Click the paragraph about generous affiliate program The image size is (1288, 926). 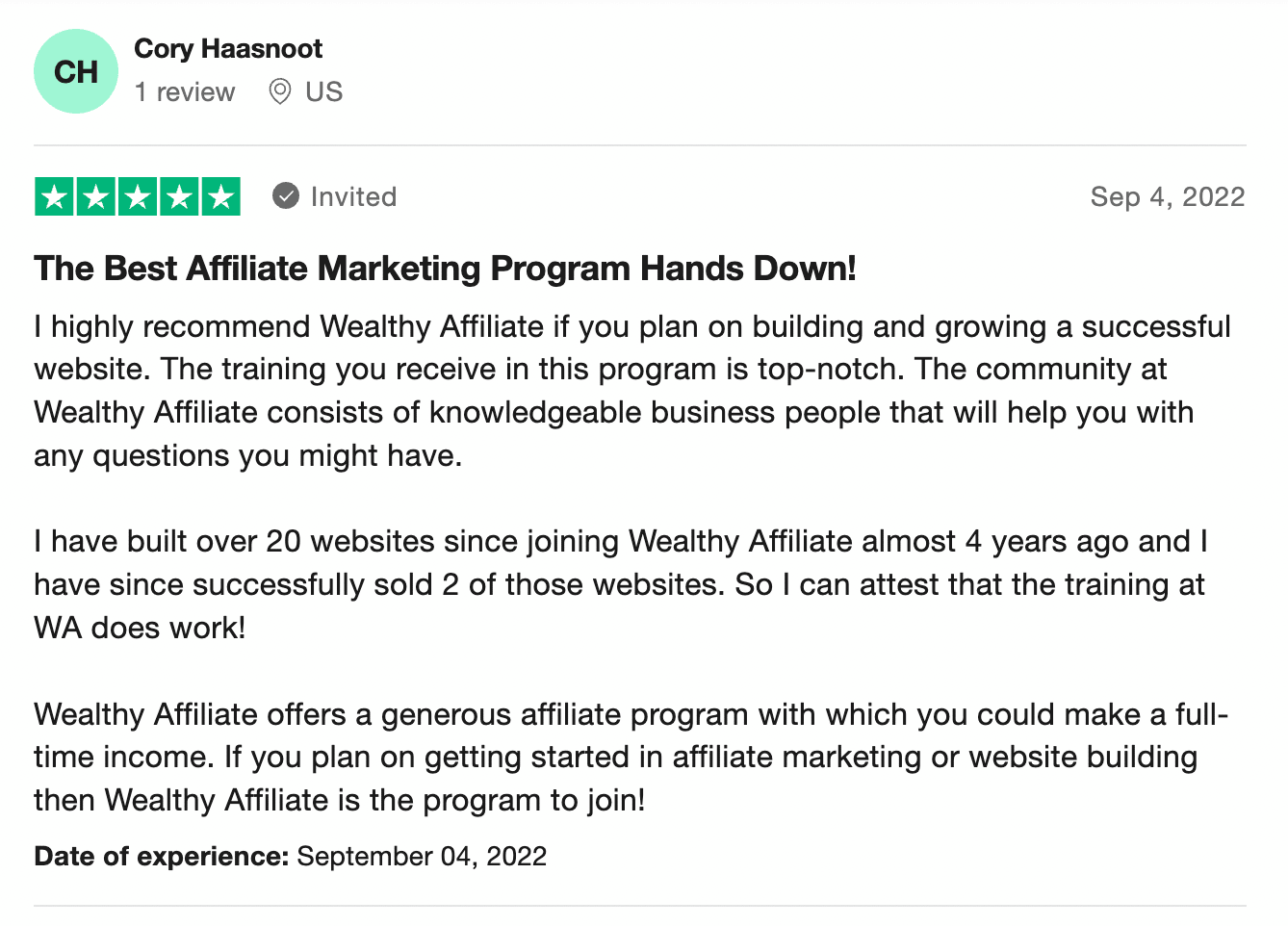(x=631, y=757)
